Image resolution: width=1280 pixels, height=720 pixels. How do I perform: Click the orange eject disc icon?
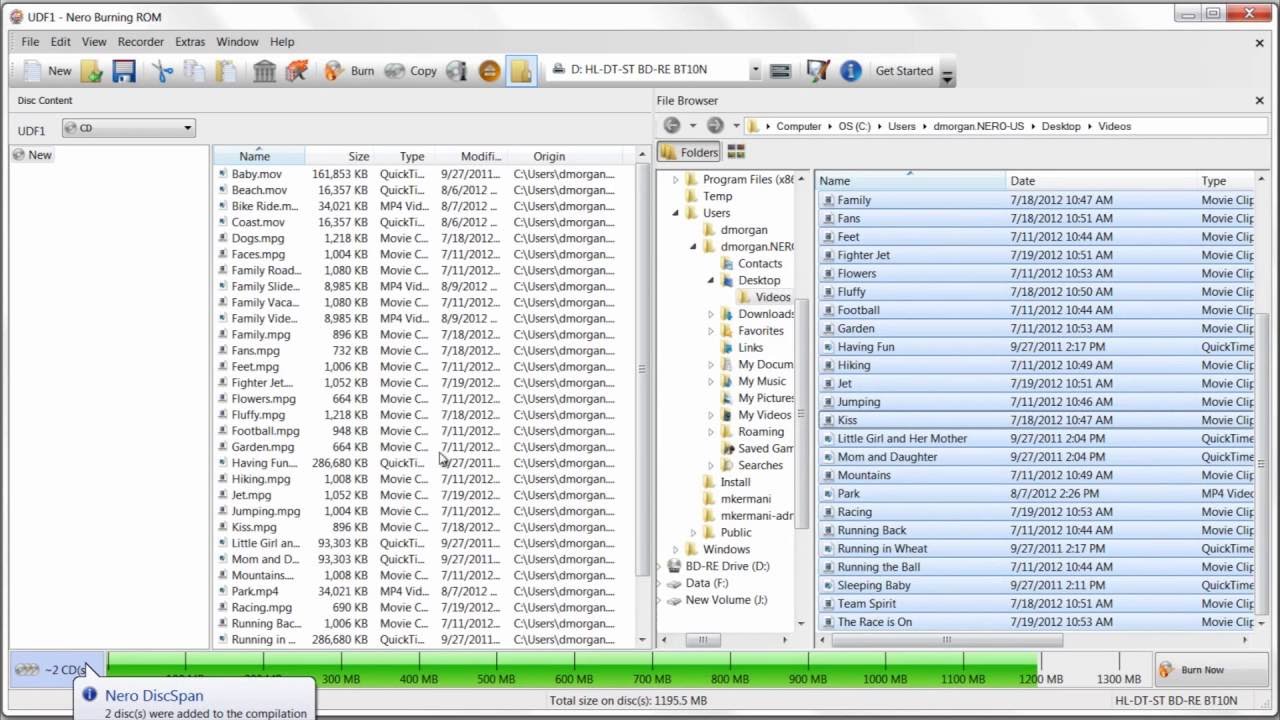[x=489, y=71]
